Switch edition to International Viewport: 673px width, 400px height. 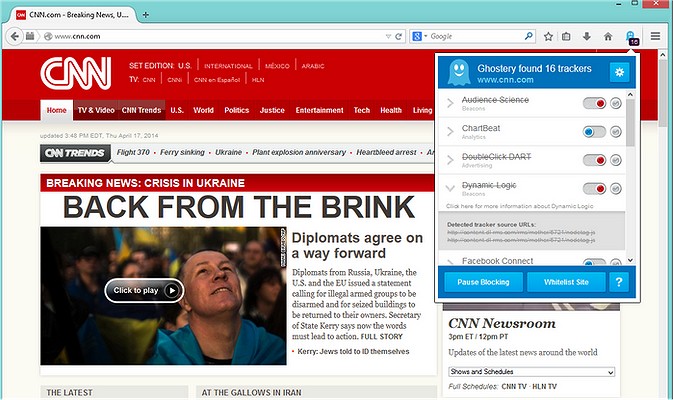coord(228,66)
